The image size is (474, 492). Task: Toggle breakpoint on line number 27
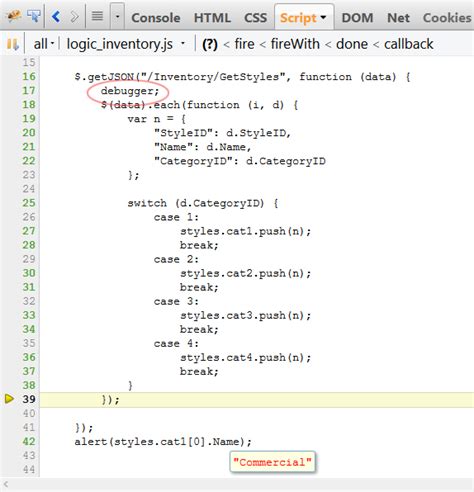click(x=29, y=231)
